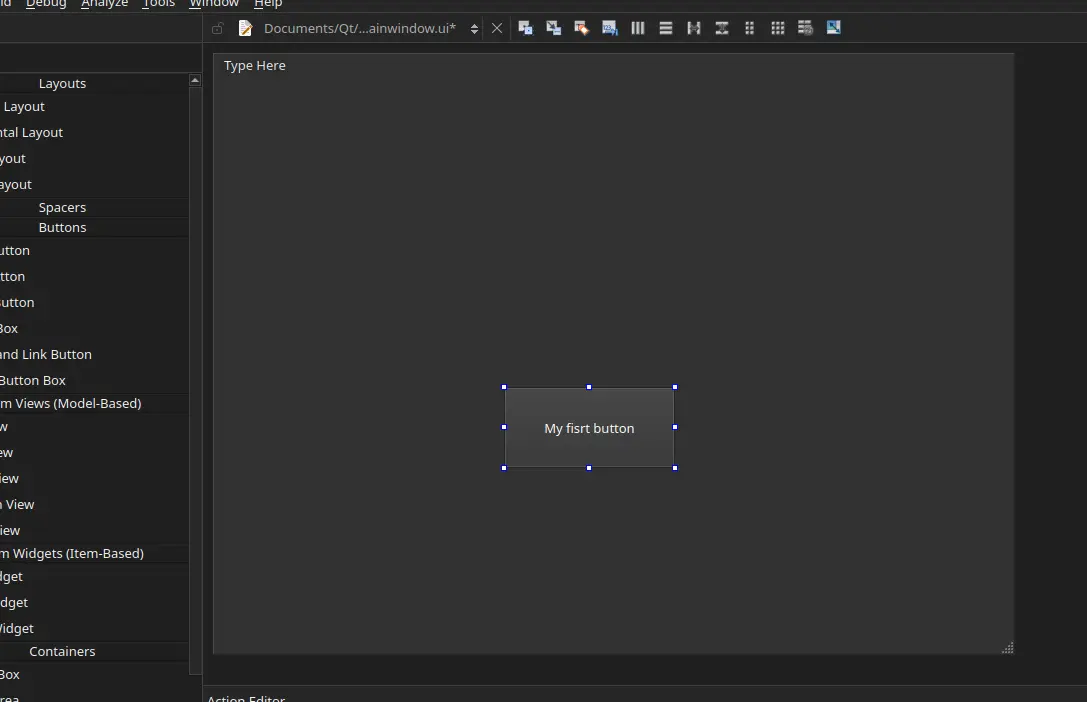1087x702 pixels.
Task: Open the Tools menu
Action: 158,3
